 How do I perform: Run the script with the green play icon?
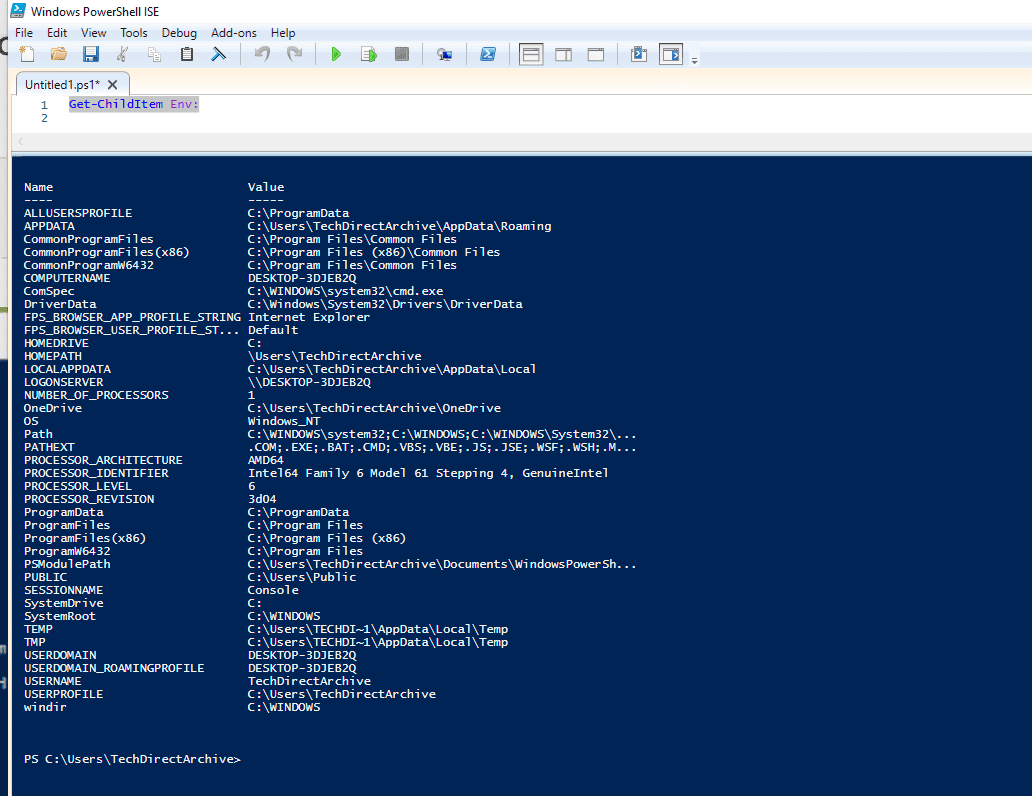pyautogui.click(x=336, y=54)
